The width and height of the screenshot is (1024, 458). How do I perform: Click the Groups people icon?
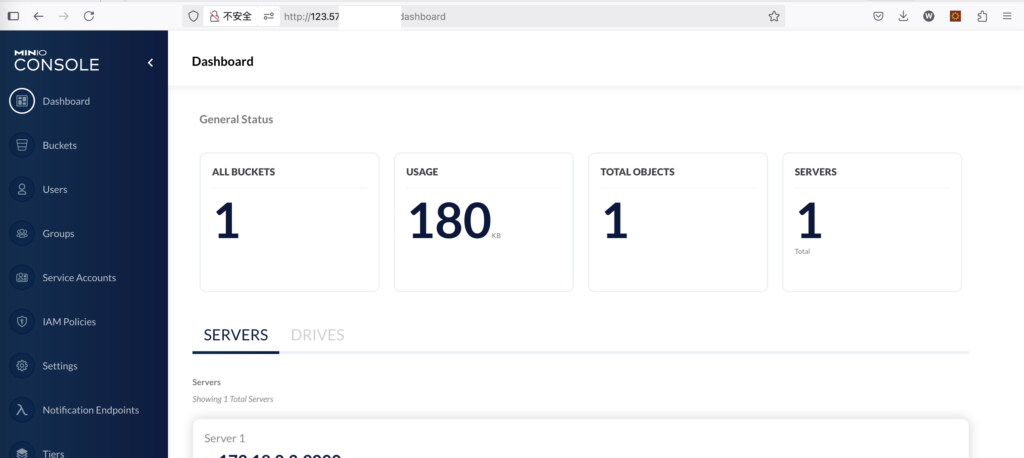tap(22, 233)
